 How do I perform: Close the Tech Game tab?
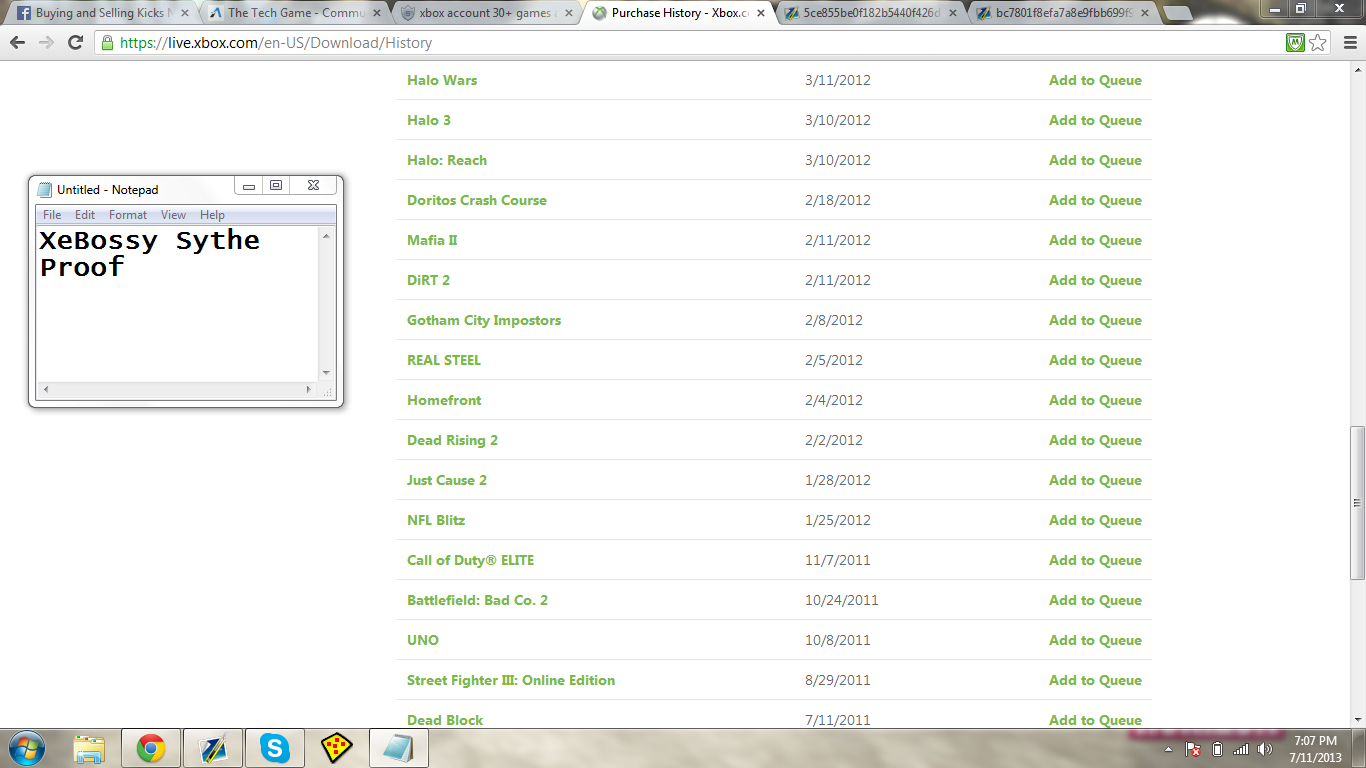[x=378, y=13]
